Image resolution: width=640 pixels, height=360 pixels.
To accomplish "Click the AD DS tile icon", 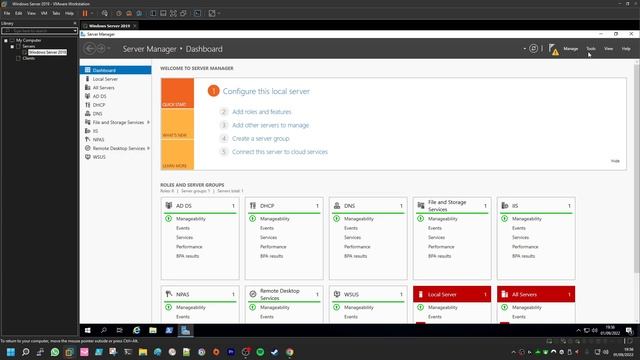I will pos(169,205).
